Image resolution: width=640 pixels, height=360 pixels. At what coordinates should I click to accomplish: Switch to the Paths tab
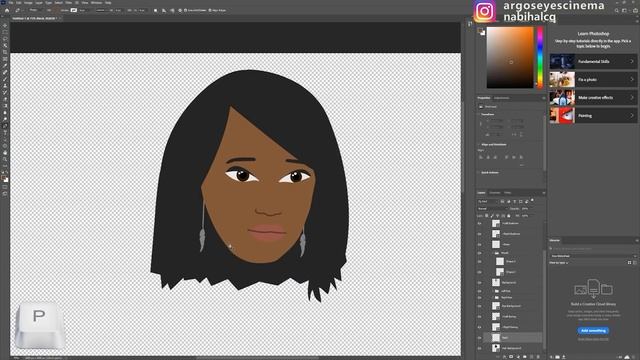507,193
